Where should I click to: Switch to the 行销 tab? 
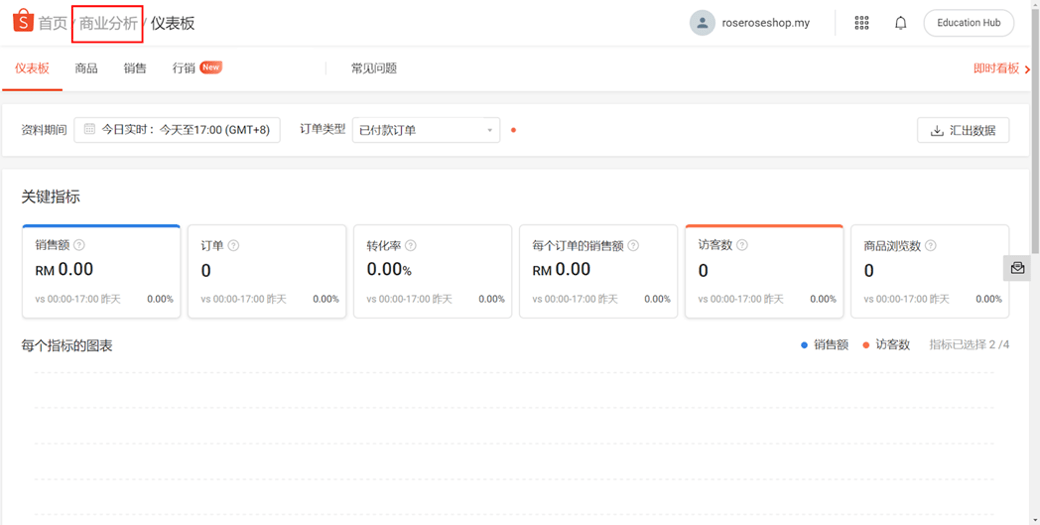click(184, 69)
